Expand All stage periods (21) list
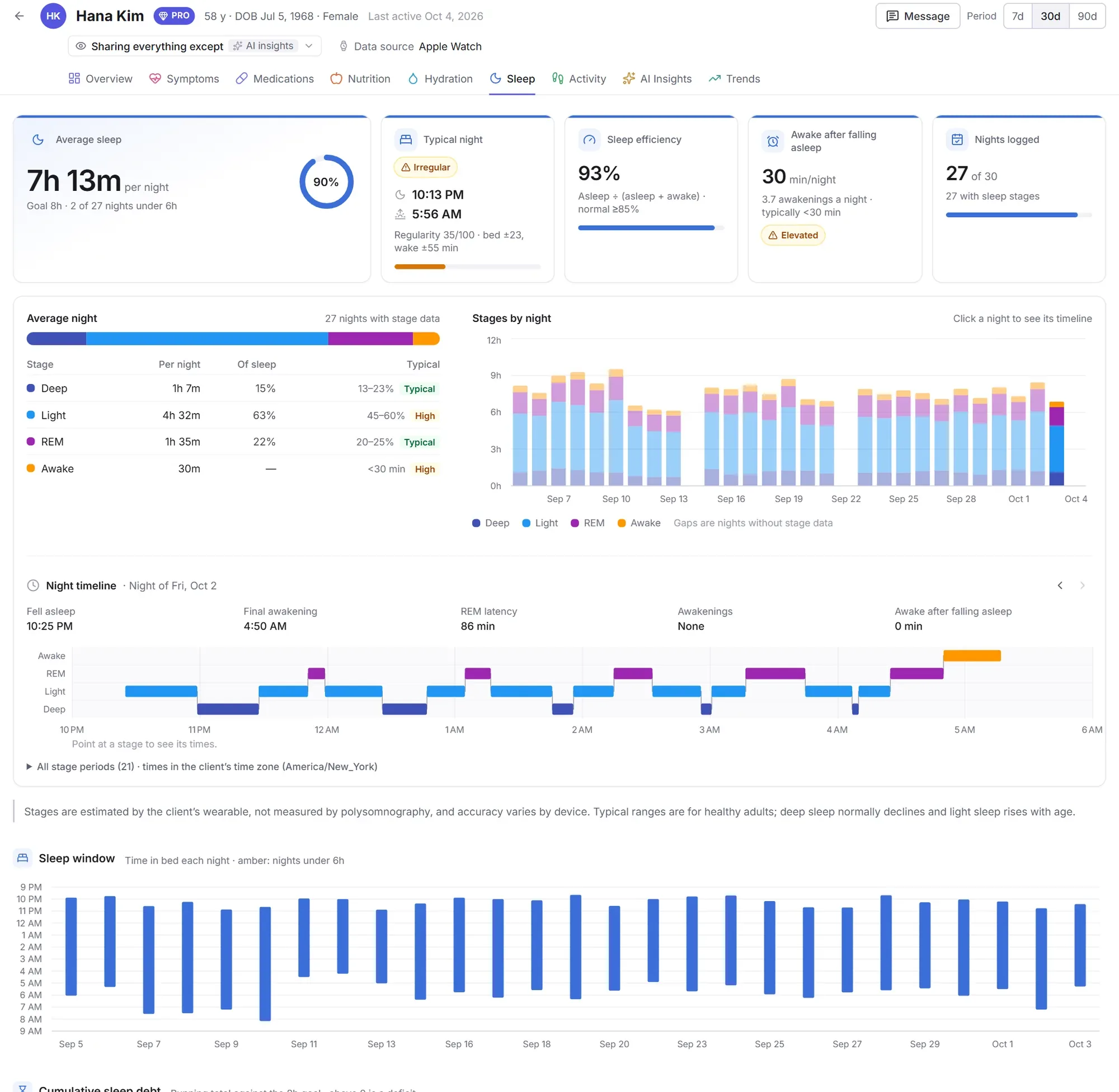1119x1092 pixels. click(x=202, y=767)
